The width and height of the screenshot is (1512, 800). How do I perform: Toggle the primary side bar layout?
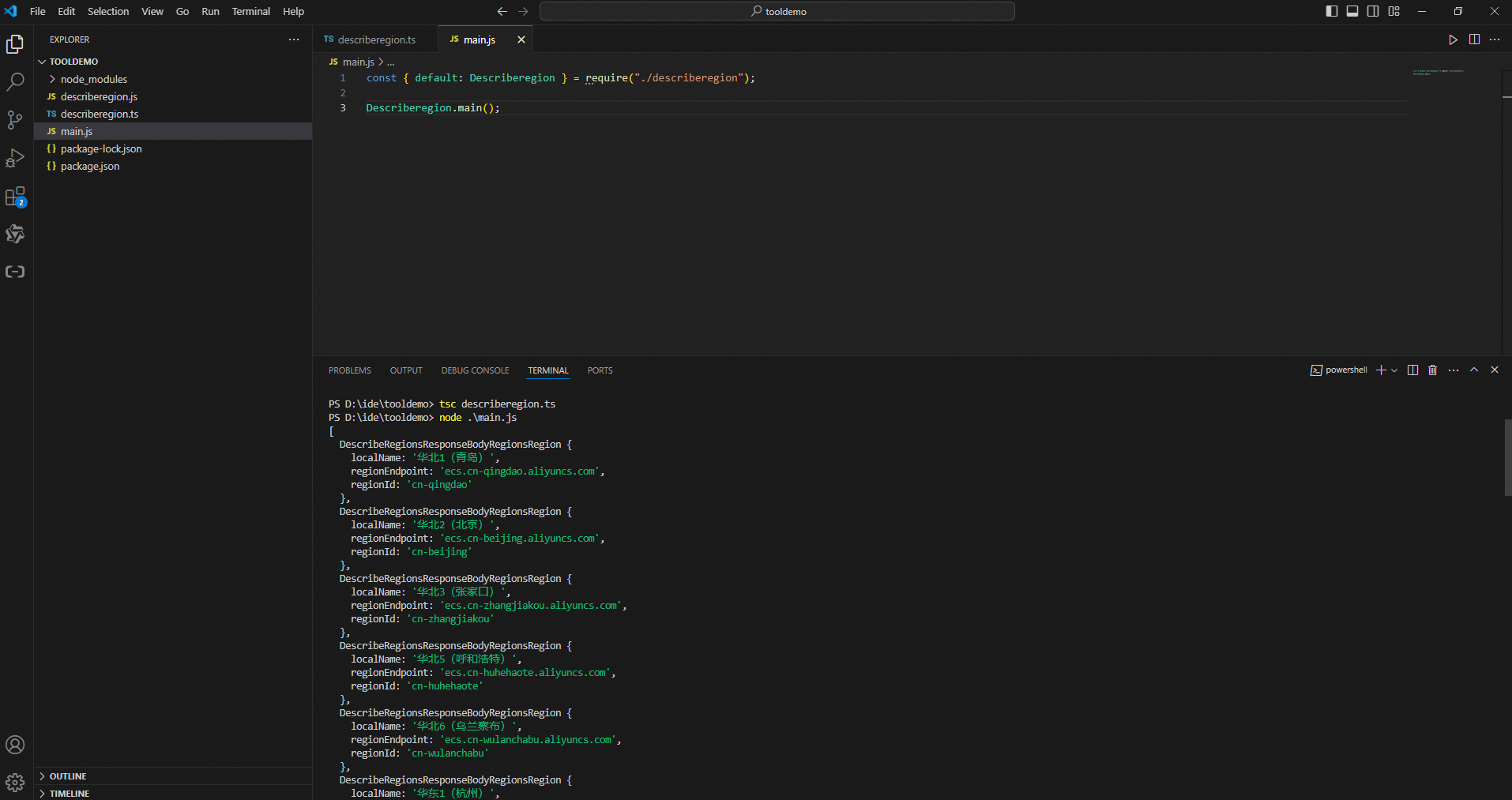tap(1332, 11)
